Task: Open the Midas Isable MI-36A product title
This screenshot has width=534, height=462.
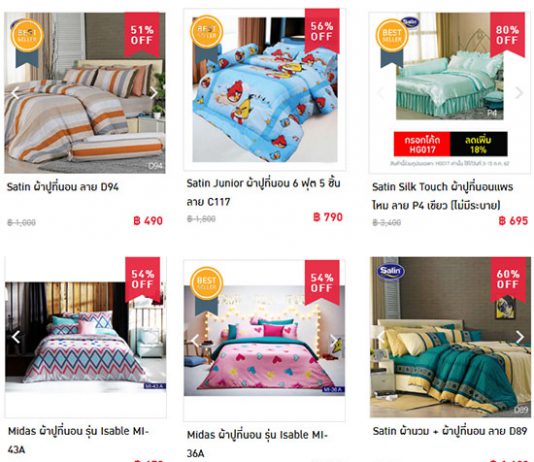Action: [257, 444]
